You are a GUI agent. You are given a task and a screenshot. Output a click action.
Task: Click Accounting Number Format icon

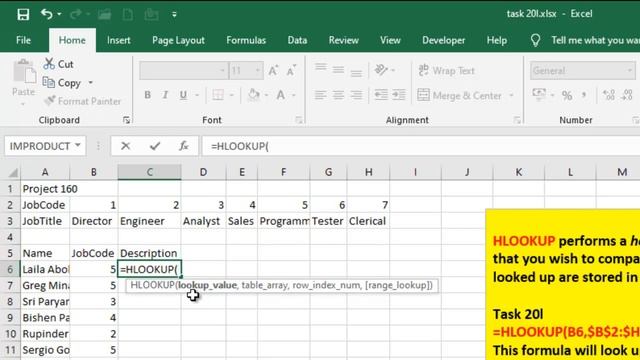tap(539, 95)
